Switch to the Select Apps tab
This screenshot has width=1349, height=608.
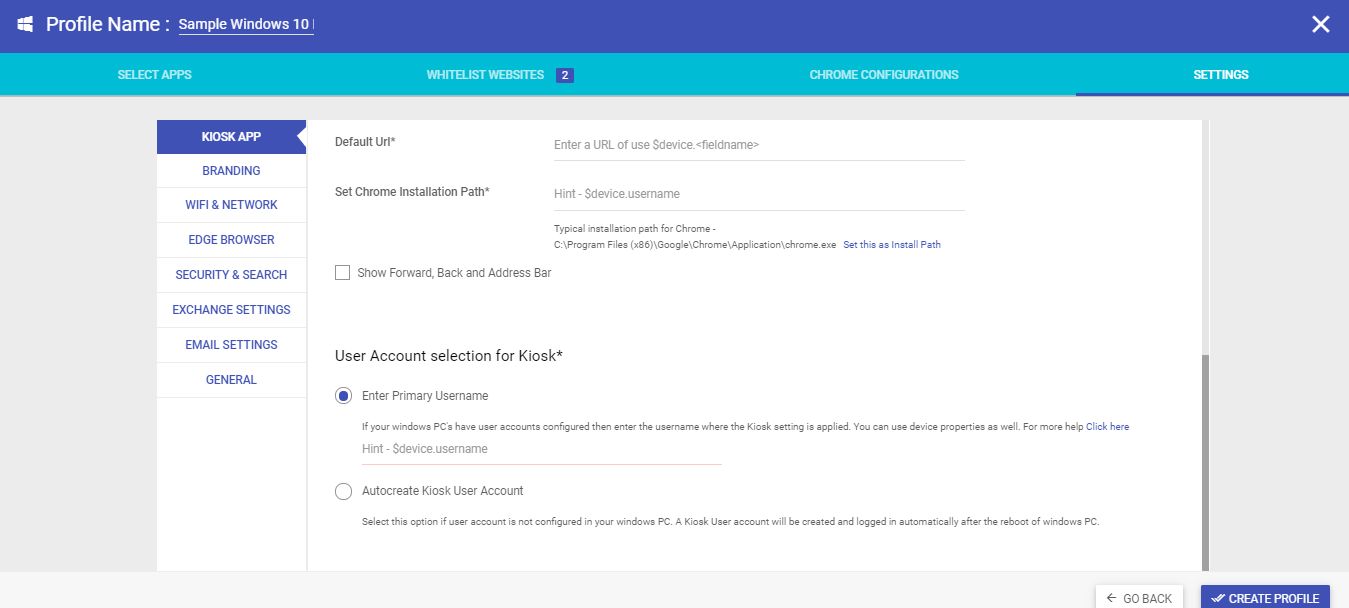point(154,75)
